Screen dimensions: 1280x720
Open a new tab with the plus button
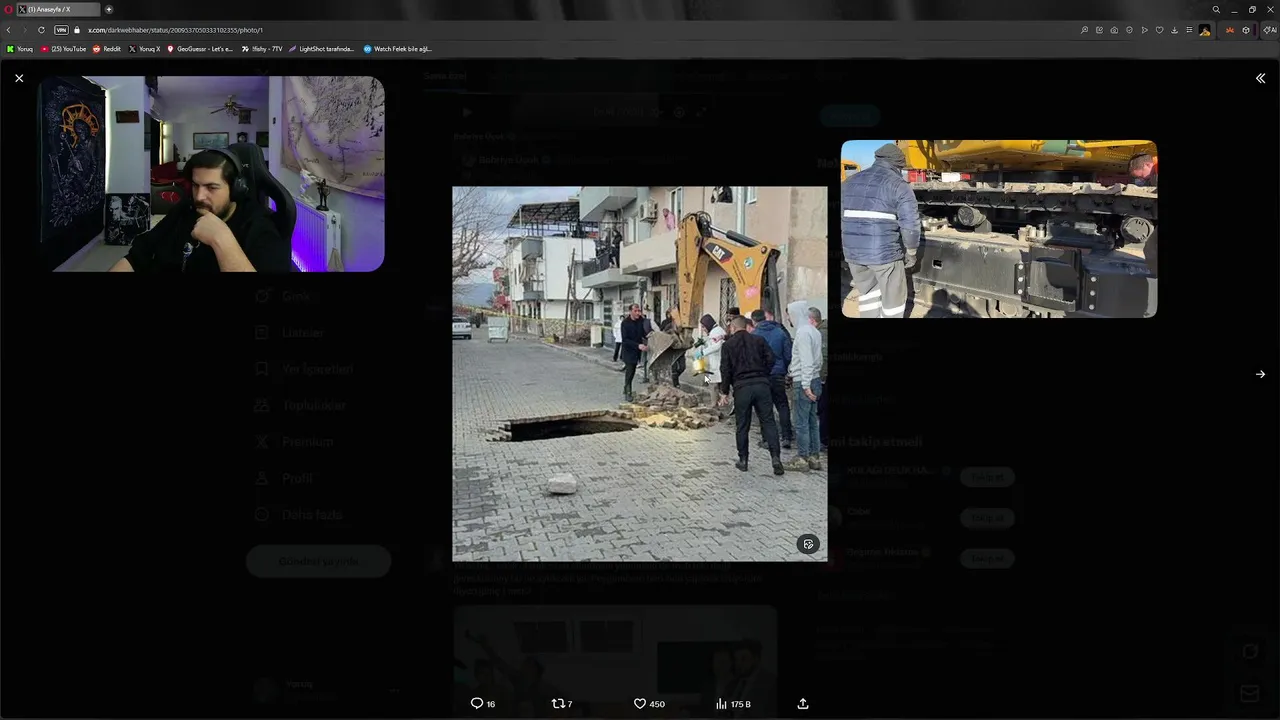coord(109,9)
